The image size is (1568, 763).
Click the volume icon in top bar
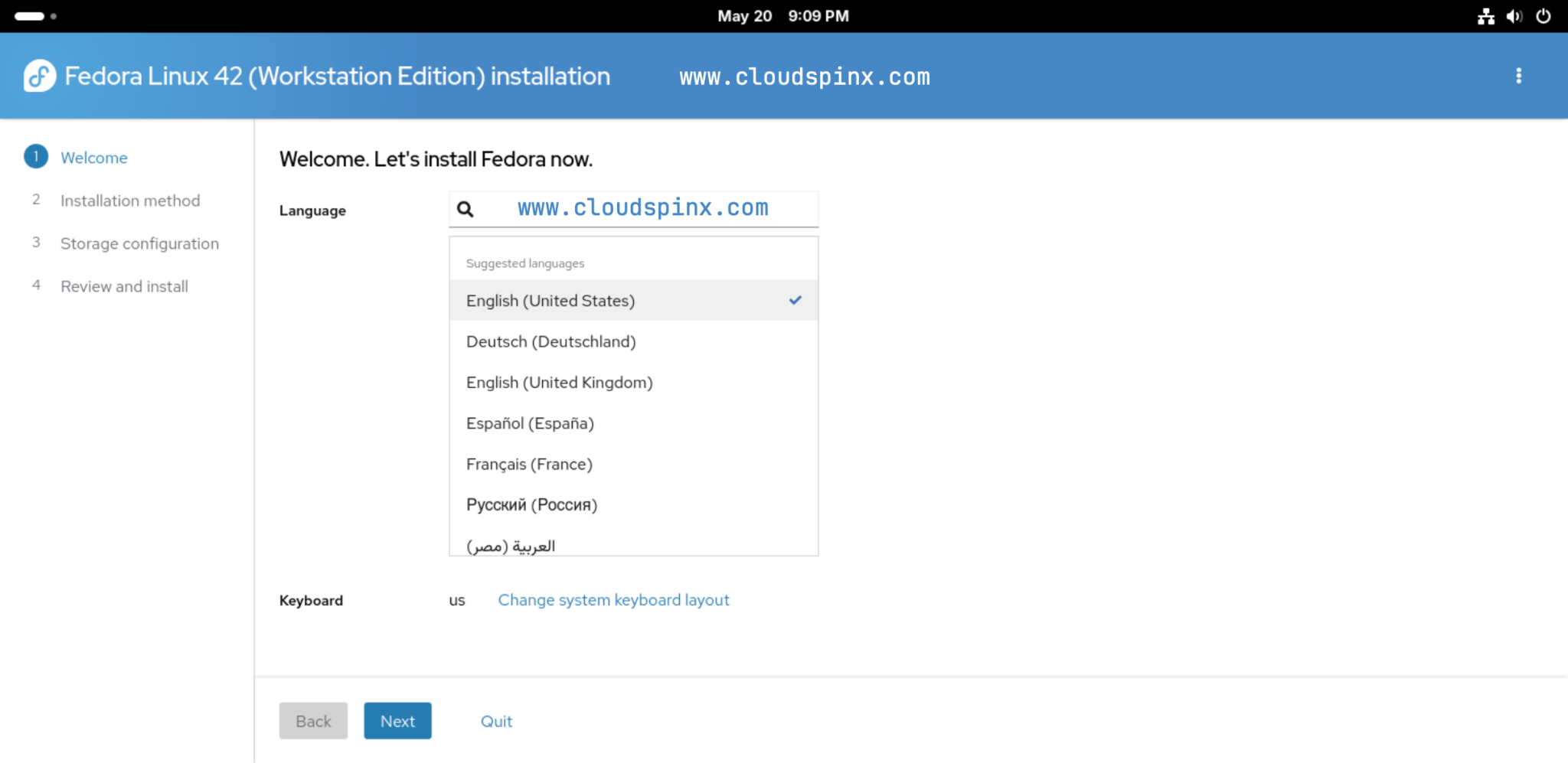pos(1515,15)
